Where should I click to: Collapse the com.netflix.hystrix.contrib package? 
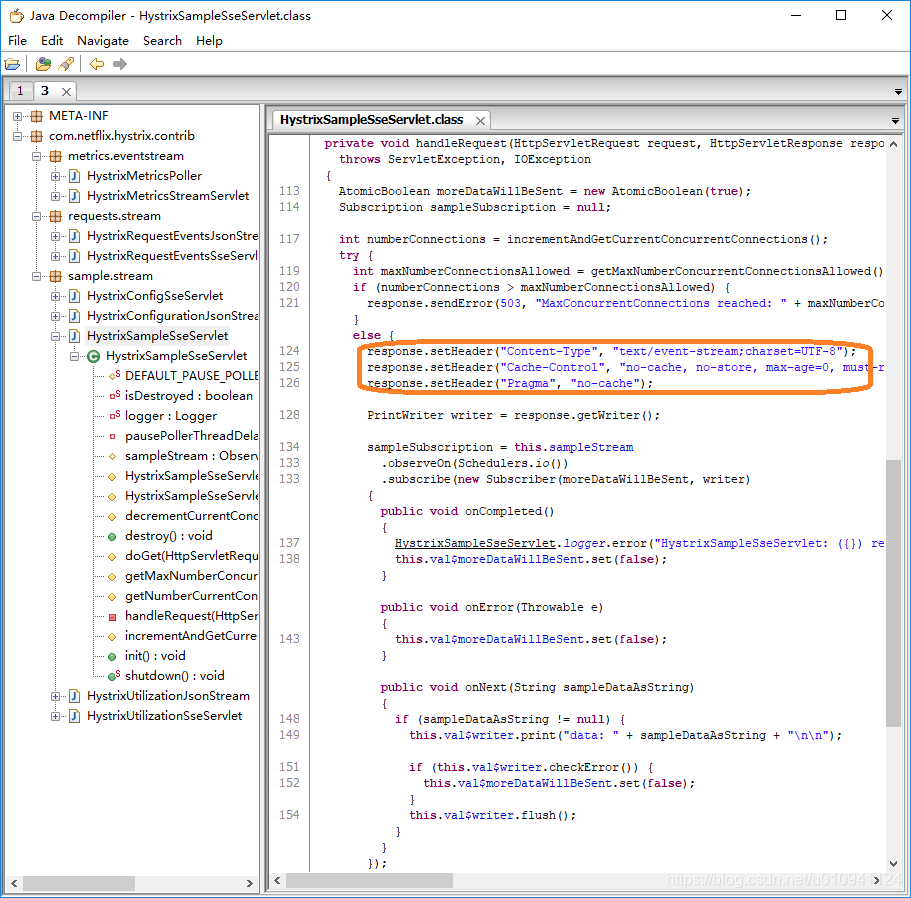point(17,136)
